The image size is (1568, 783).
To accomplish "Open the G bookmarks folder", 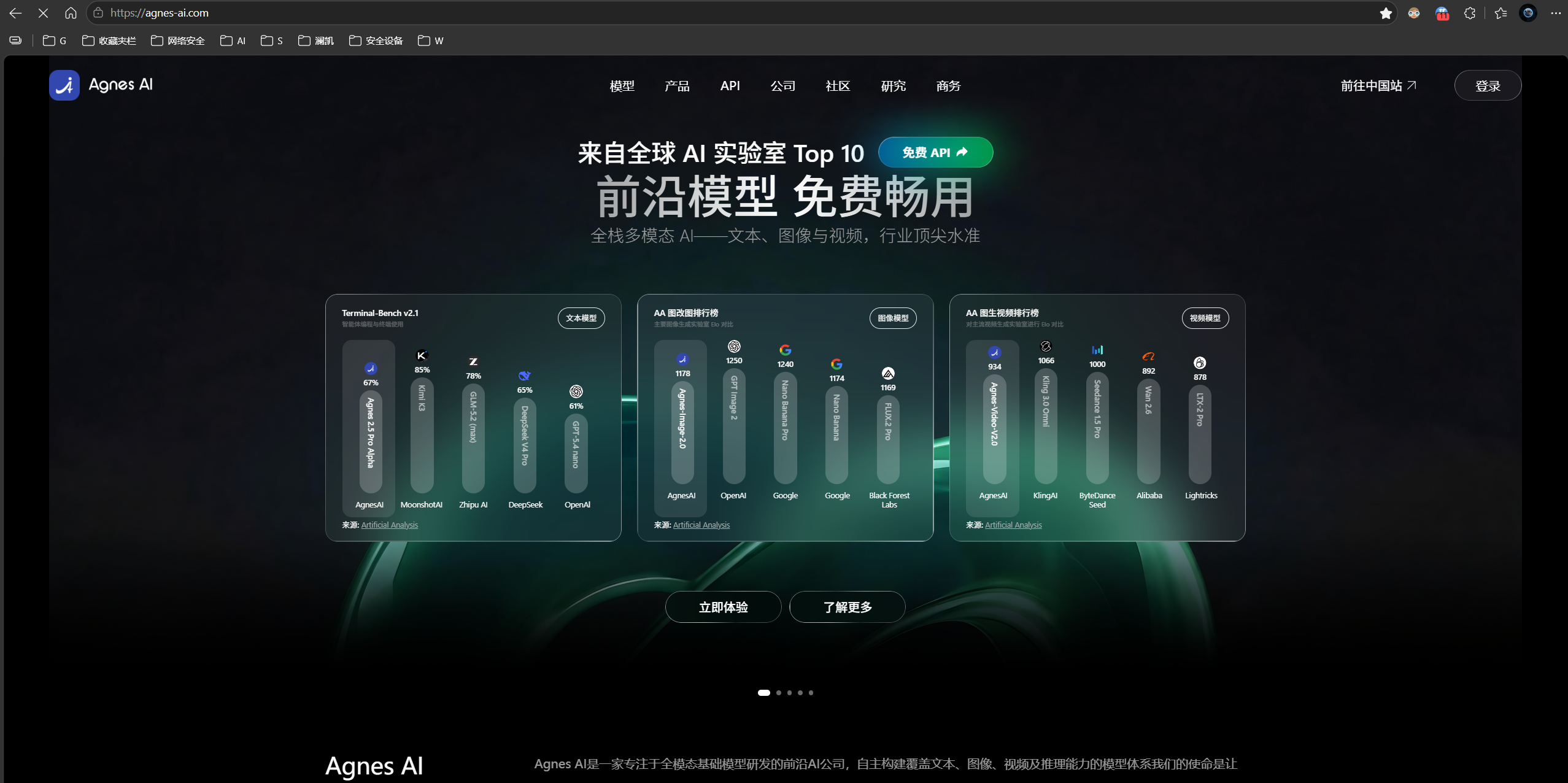I will (x=55, y=40).
